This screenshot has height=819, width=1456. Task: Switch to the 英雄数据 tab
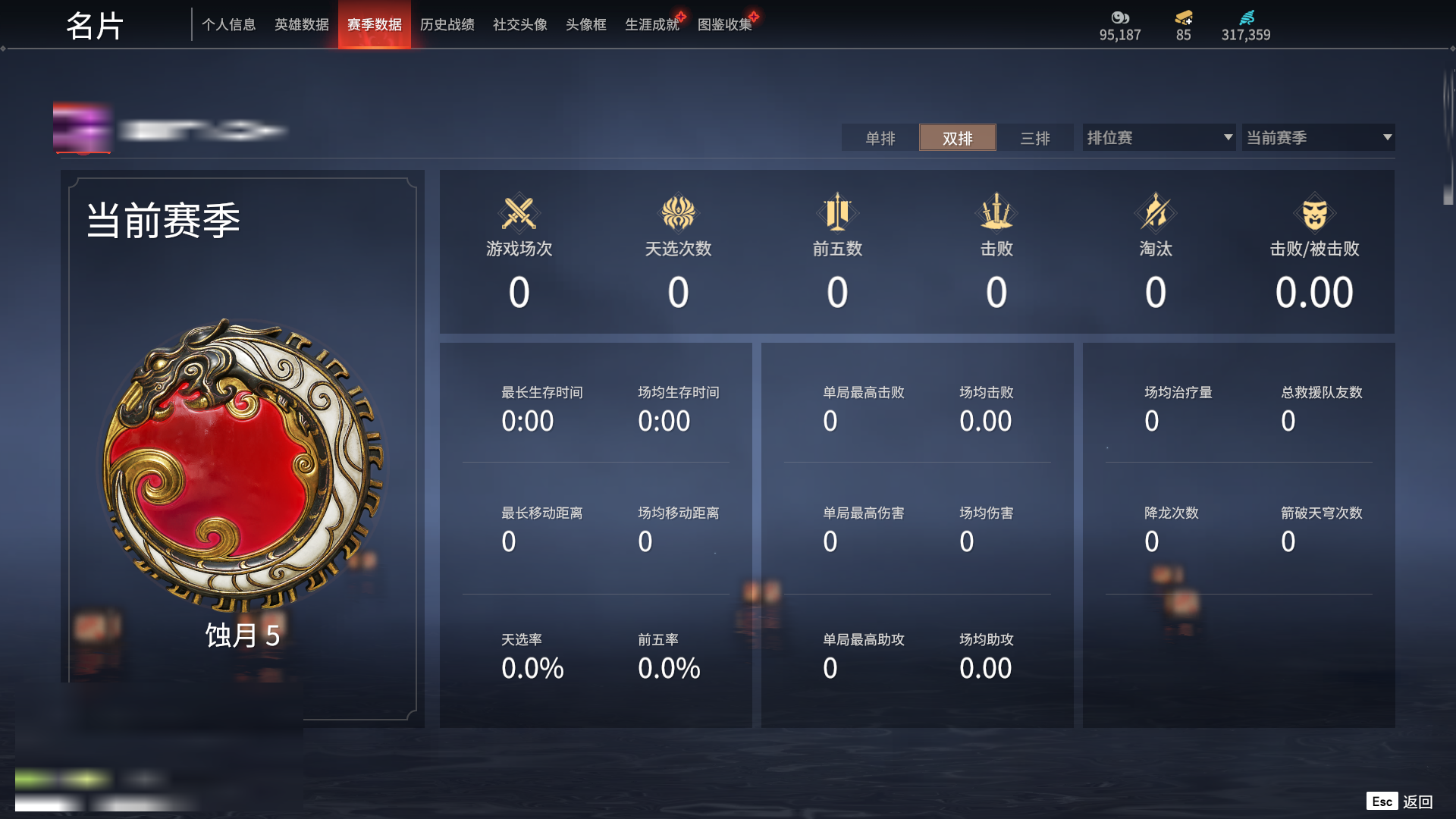301,24
